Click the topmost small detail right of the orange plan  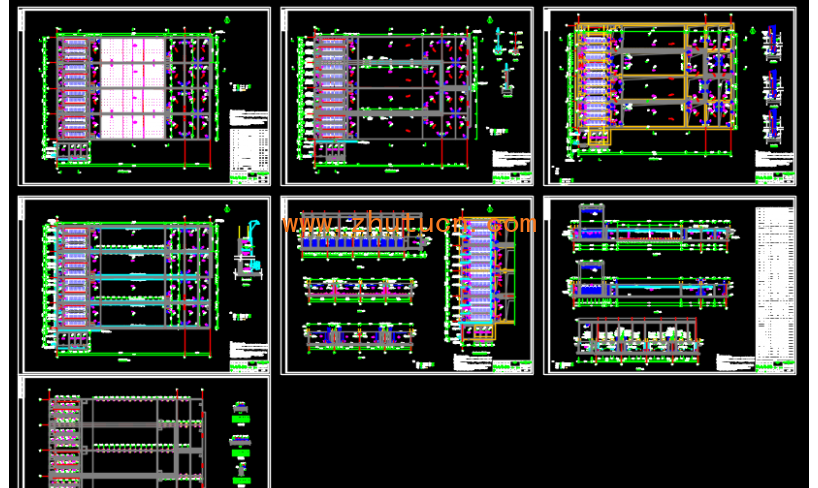coord(771,42)
